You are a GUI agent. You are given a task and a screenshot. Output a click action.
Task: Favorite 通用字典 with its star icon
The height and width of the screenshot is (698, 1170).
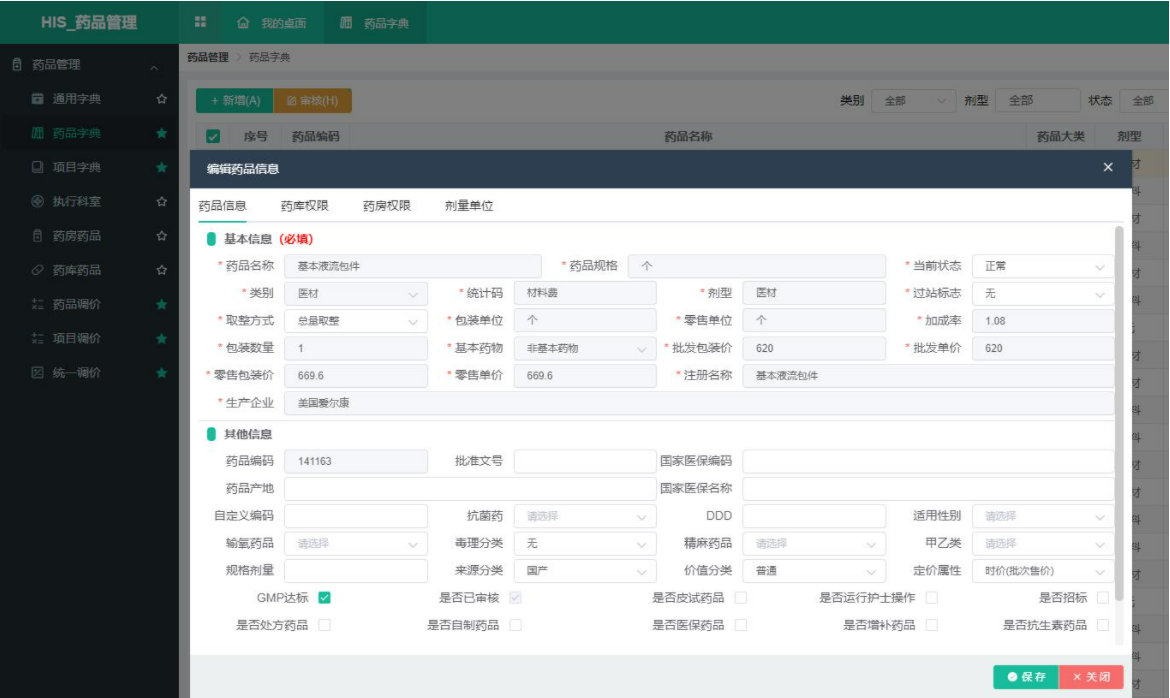point(161,99)
